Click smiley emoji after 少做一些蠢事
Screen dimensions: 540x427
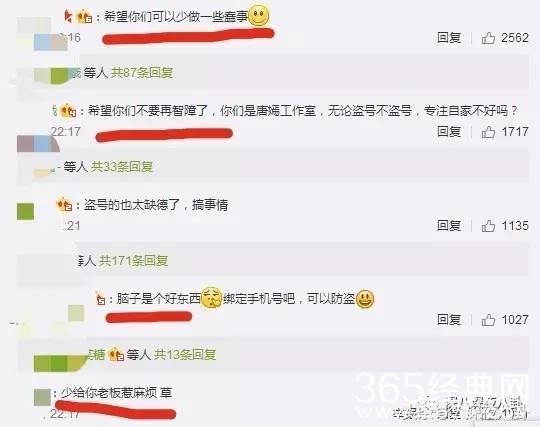259,16
